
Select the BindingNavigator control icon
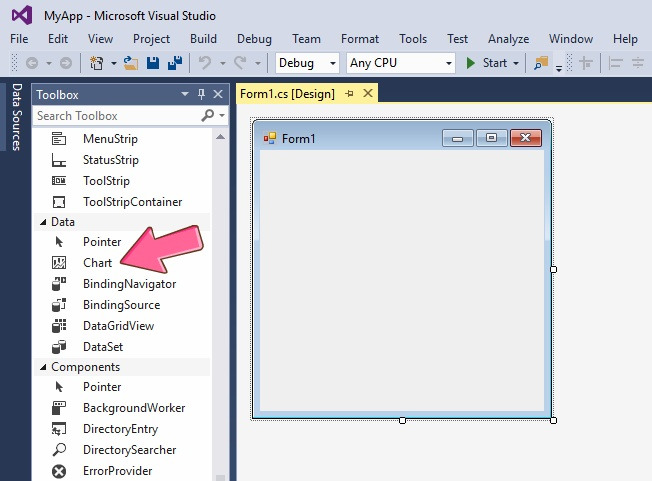pyautogui.click(x=59, y=284)
